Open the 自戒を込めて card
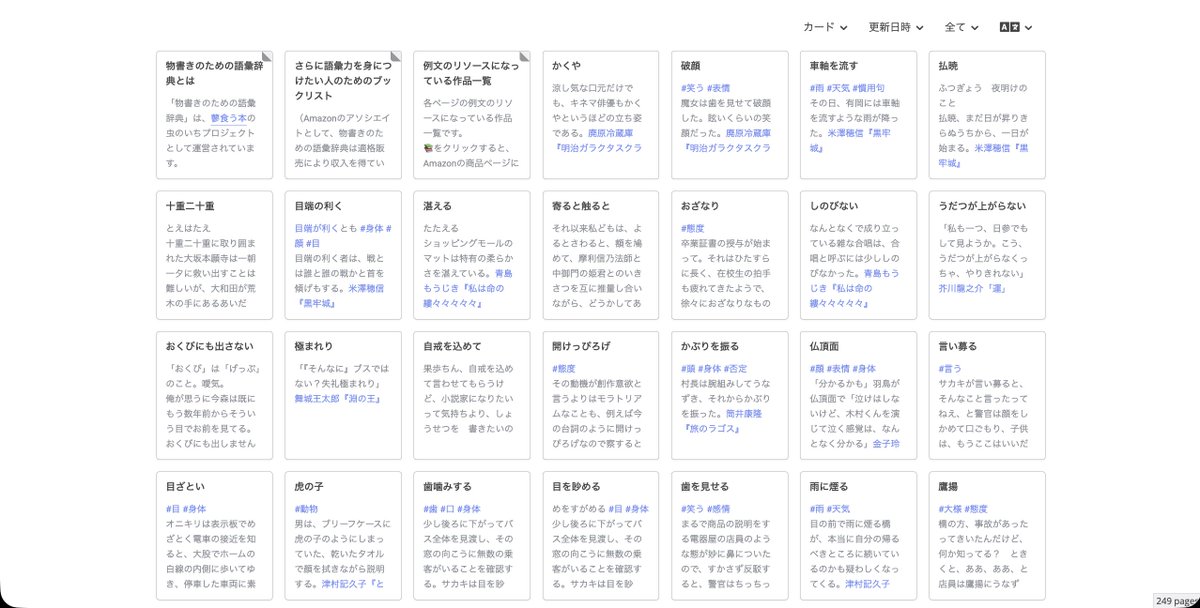The image size is (1200, 608). tap(471, 394)
